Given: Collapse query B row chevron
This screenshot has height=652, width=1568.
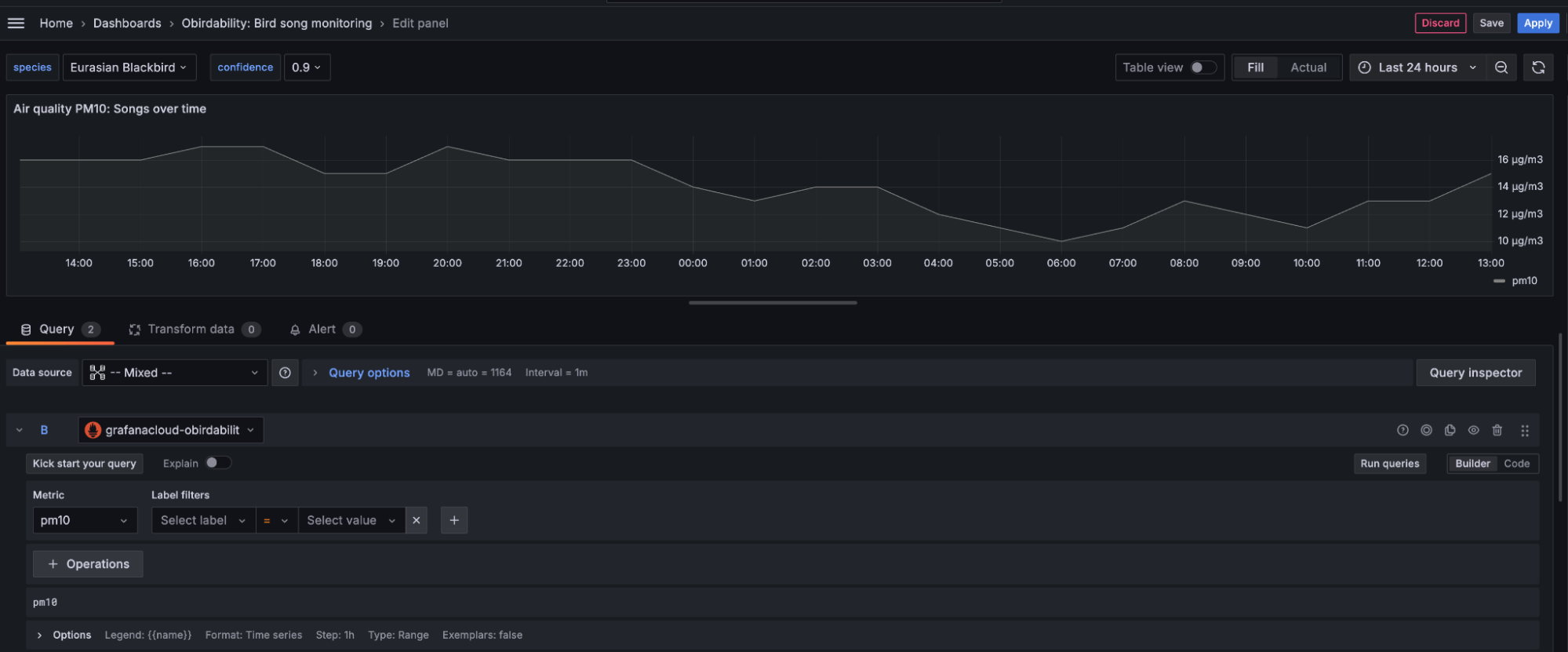Looking at the screenshot, I should [20, 430].
